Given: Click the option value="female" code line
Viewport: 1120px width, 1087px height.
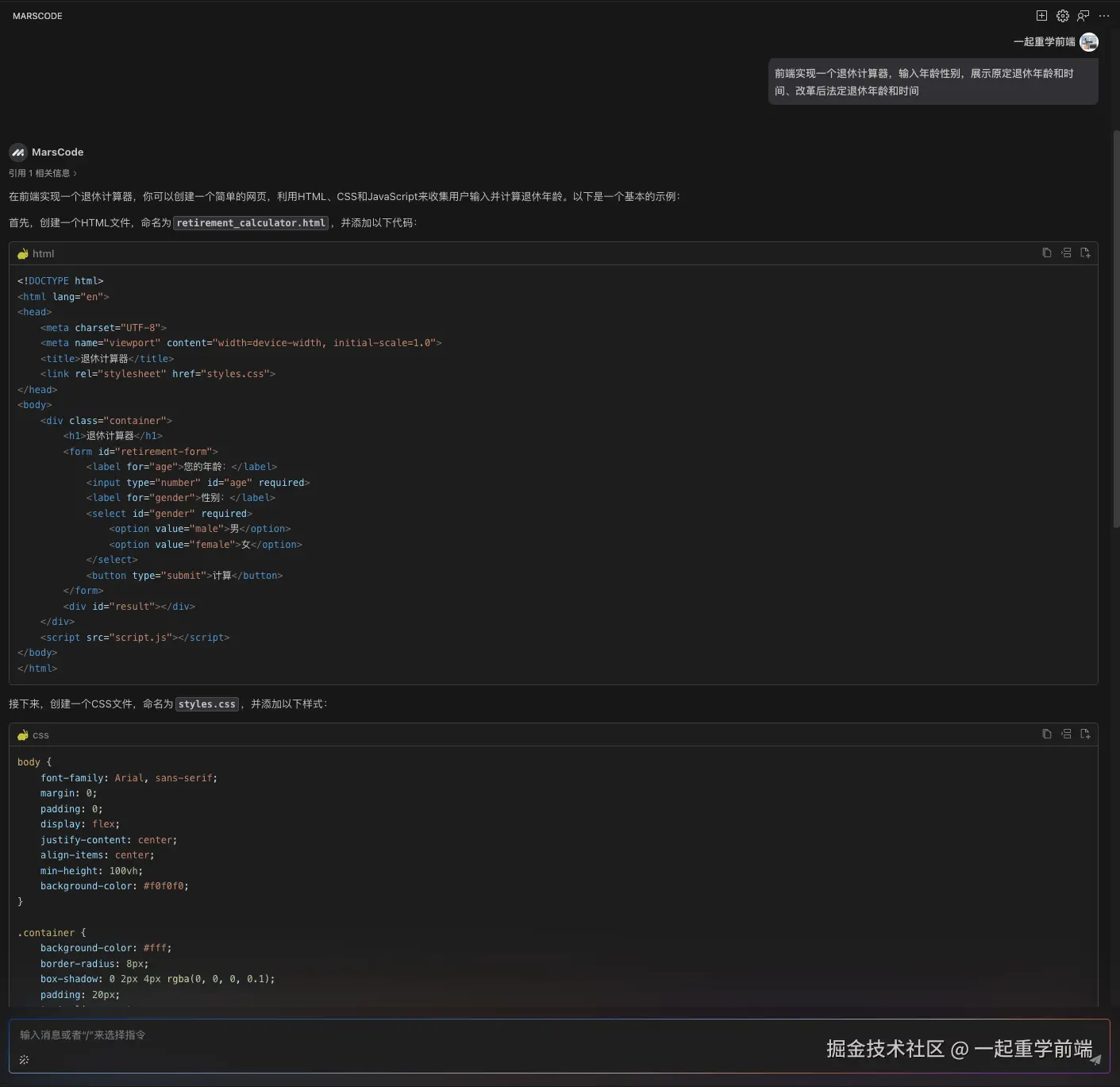Looking at the screenshot, I should pos(206,545).
